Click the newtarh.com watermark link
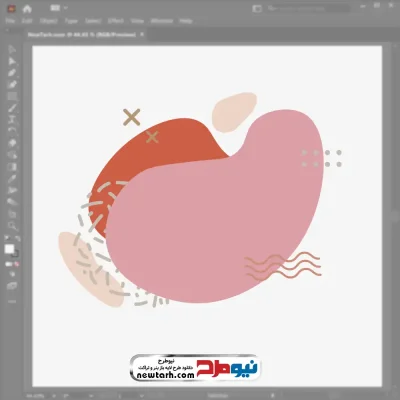The width and height of the screenshot is (400, 400). tap(166, 375)
